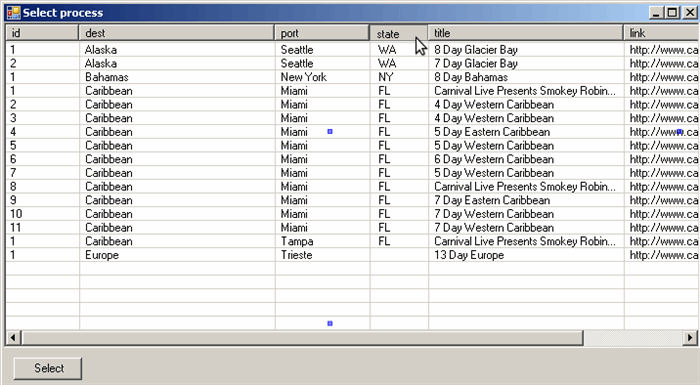Click the Tampa port cell
Image resolution: width=700 pixels, height=385 pixels.
(323, 242)
